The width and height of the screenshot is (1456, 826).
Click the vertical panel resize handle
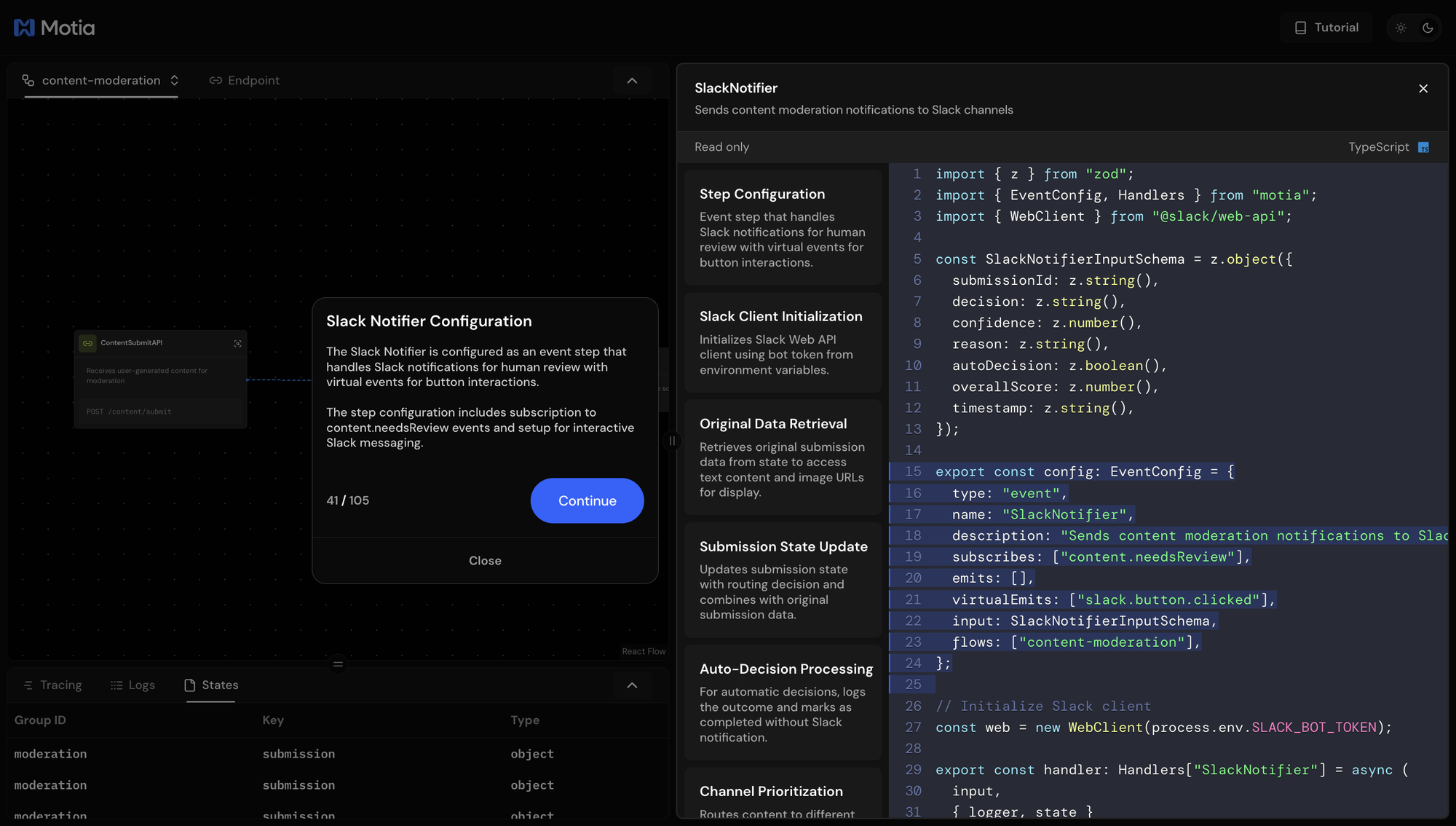click(672, 441)
